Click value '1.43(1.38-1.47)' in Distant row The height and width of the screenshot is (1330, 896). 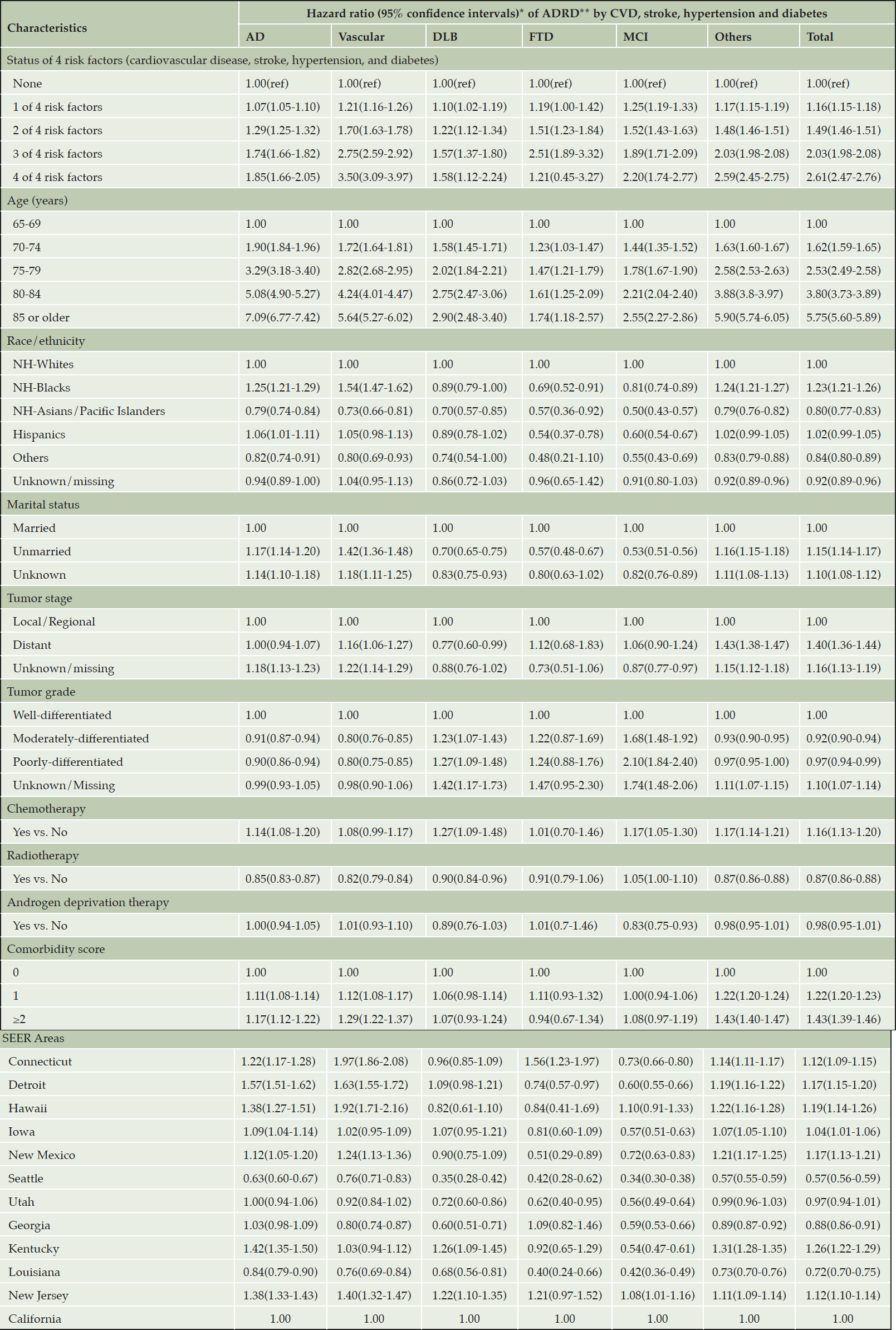tap(751, 645)
